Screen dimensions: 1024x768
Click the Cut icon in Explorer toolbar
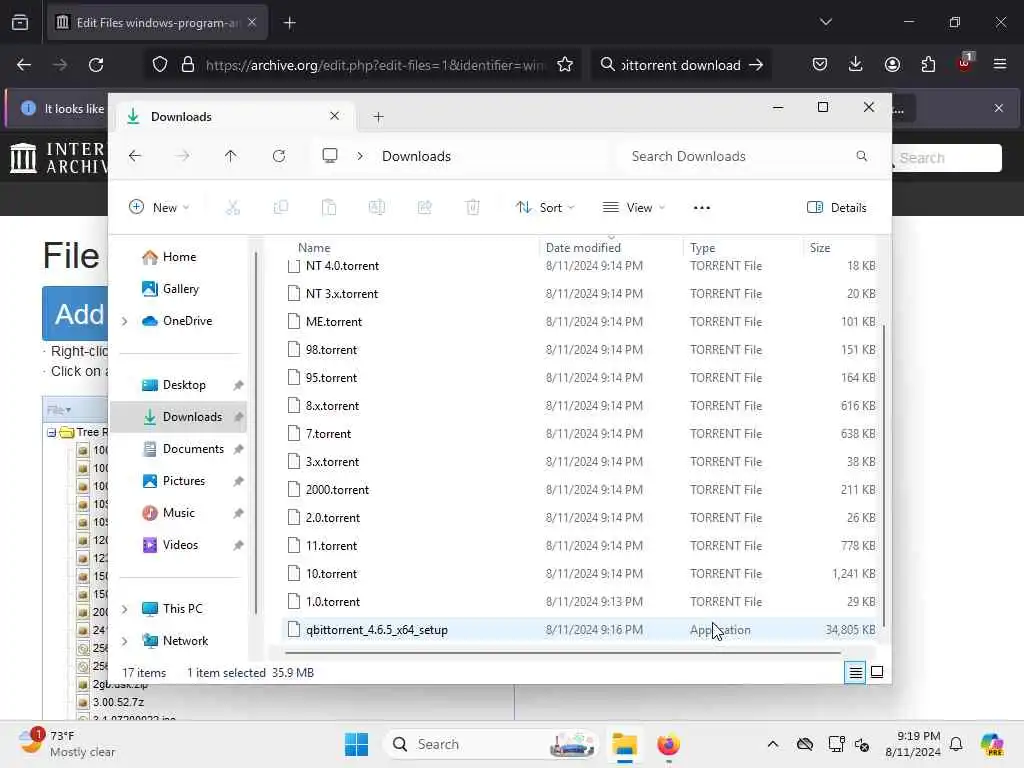[233, 208]
